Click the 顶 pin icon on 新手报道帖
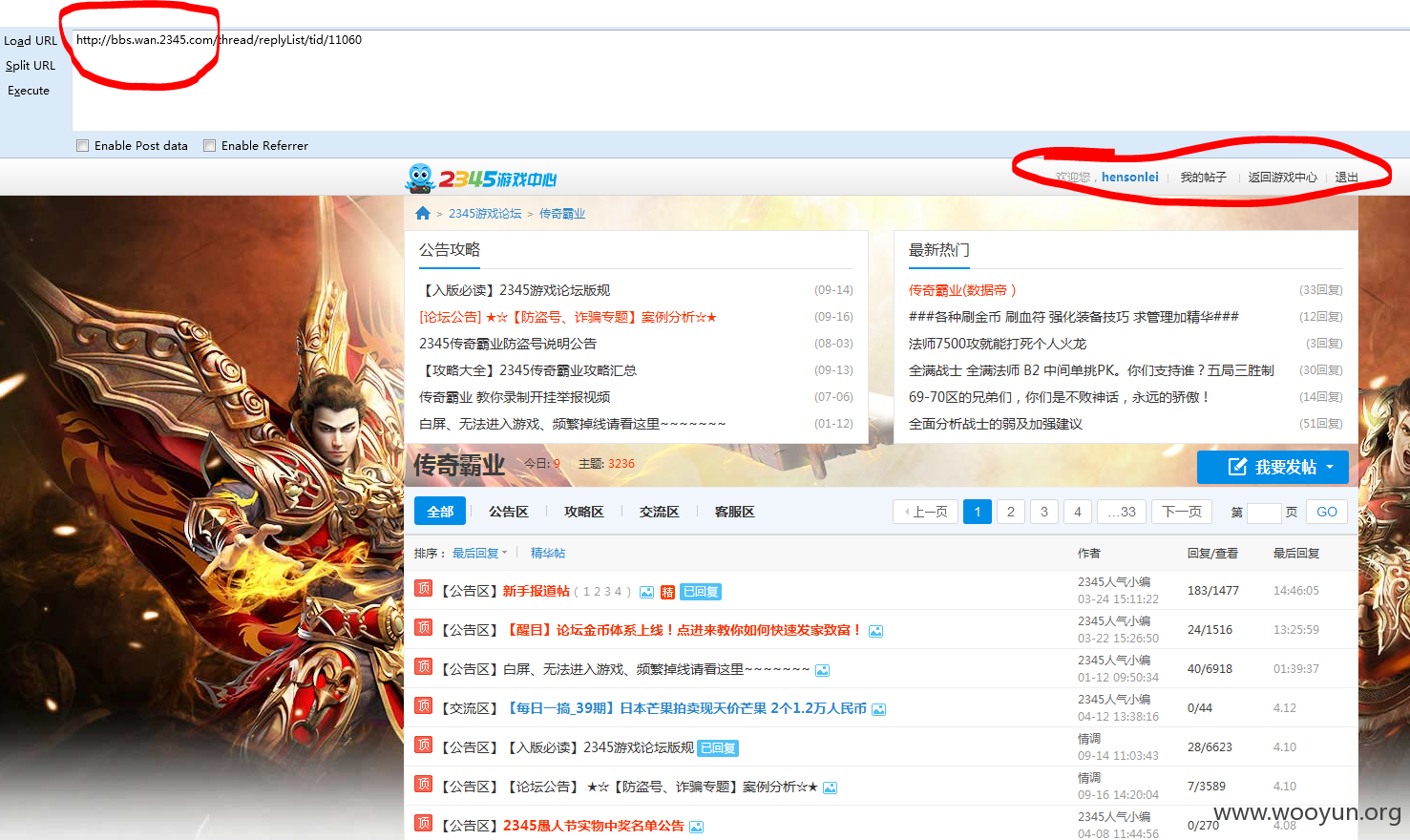Viewport: 1410px width, 840px height. point(424,589)
